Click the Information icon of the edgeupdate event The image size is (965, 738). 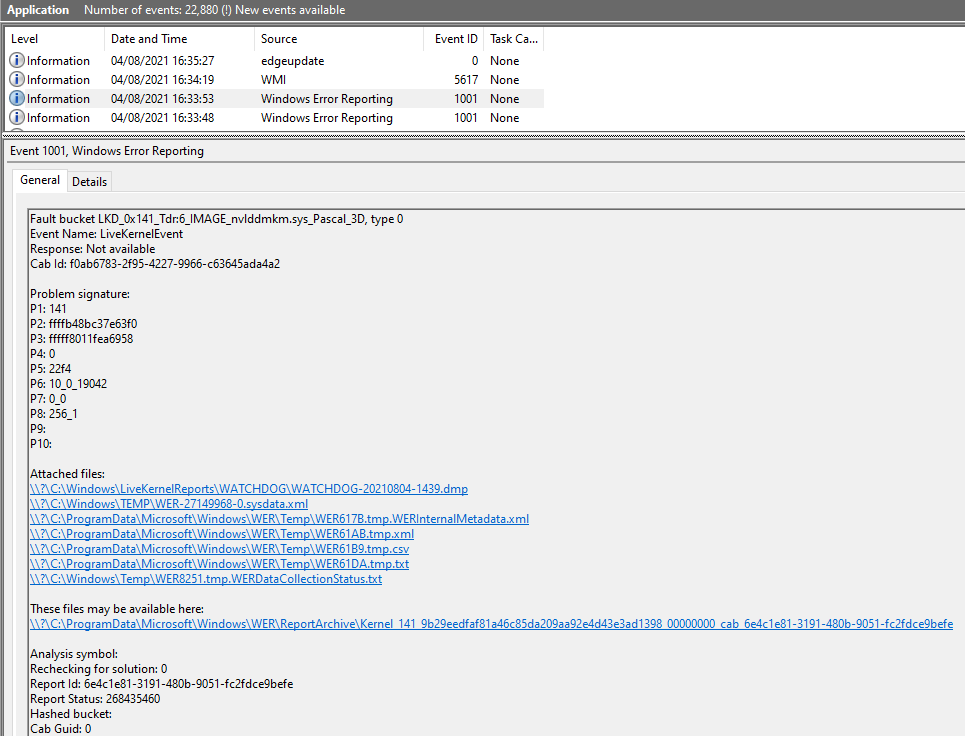tap(17, 60)
